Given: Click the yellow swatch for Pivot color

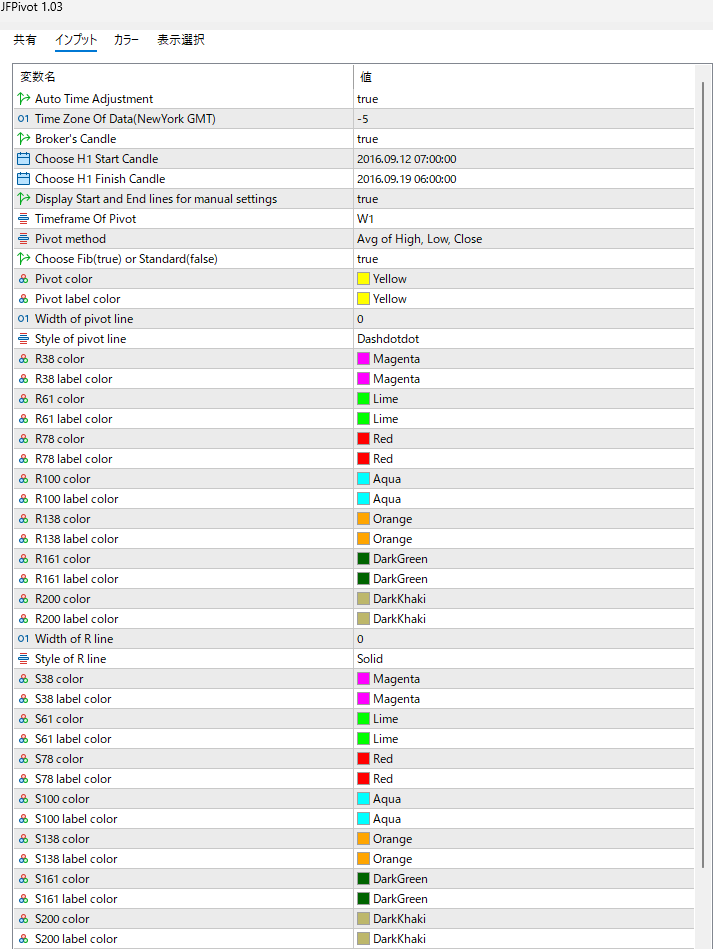Looking at the screenshot, I should (363, 278).
